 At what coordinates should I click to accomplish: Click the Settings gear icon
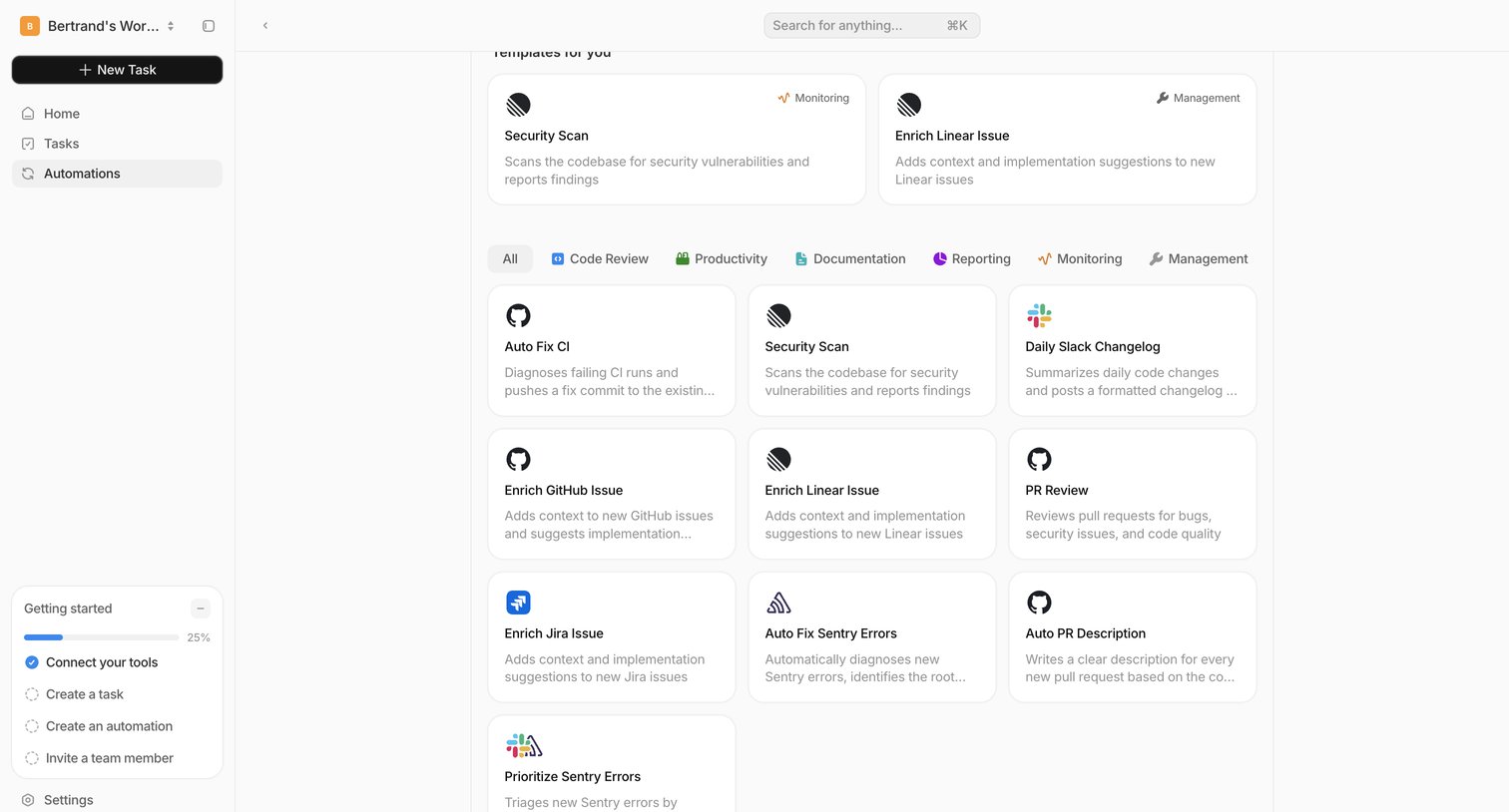(x=28, y=800)
